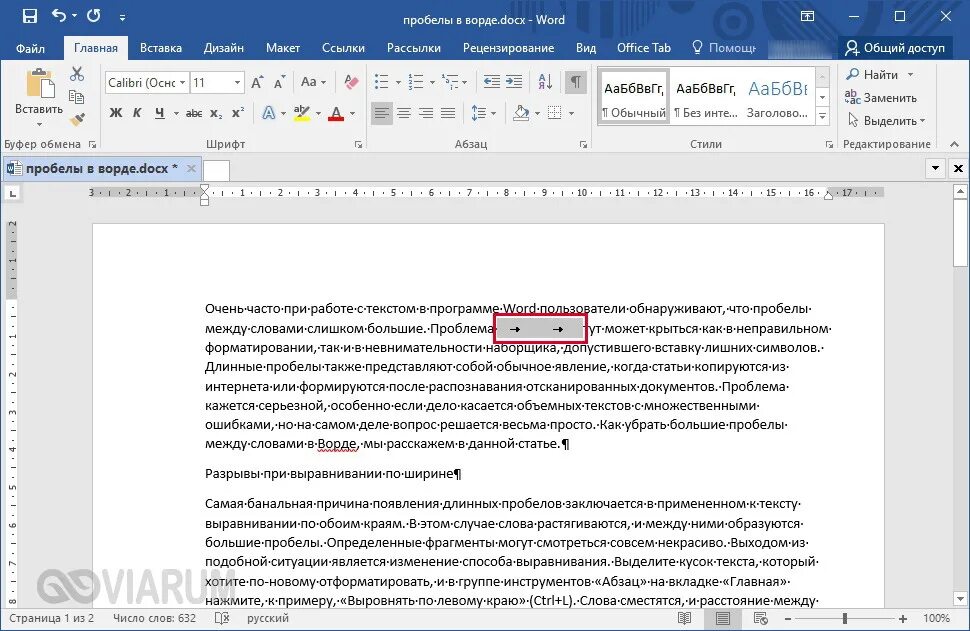Click the Заменить button
Image resolution: width=970 pixels, height=631 pixels.
(x=881, y=98)
